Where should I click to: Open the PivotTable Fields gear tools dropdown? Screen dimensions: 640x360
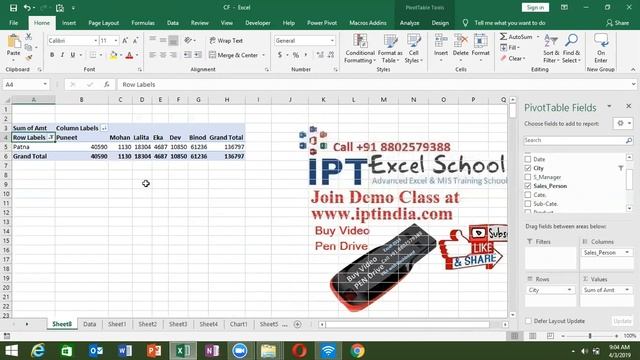pos(623,123)
